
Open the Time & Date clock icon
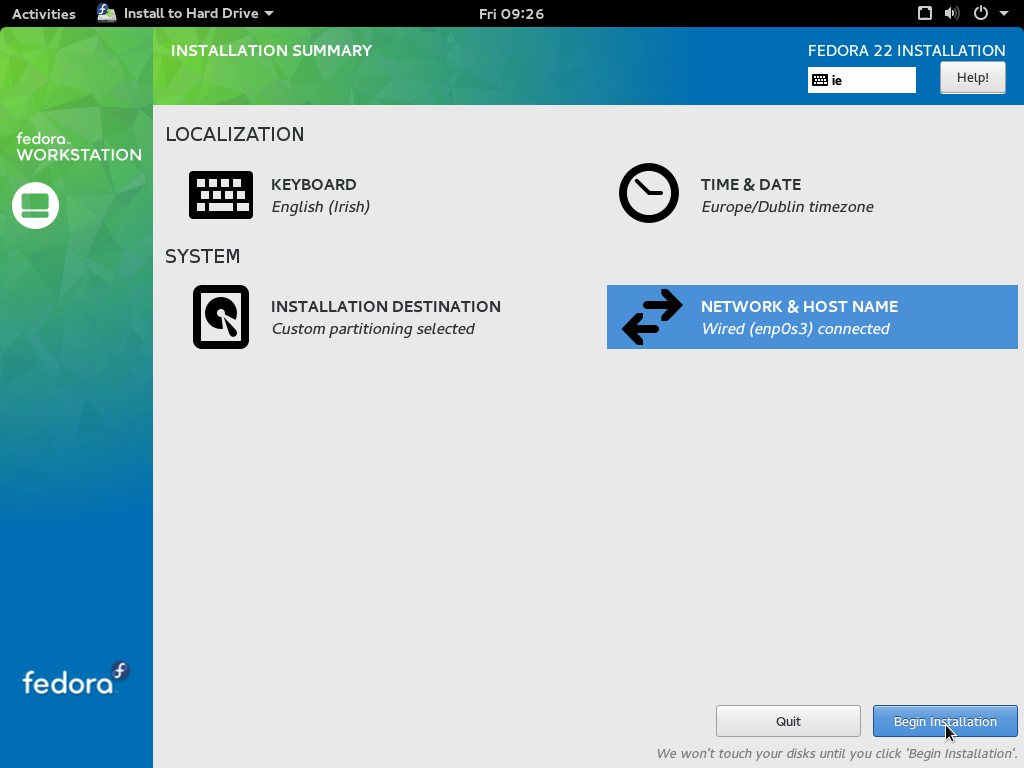click(649, 193)
